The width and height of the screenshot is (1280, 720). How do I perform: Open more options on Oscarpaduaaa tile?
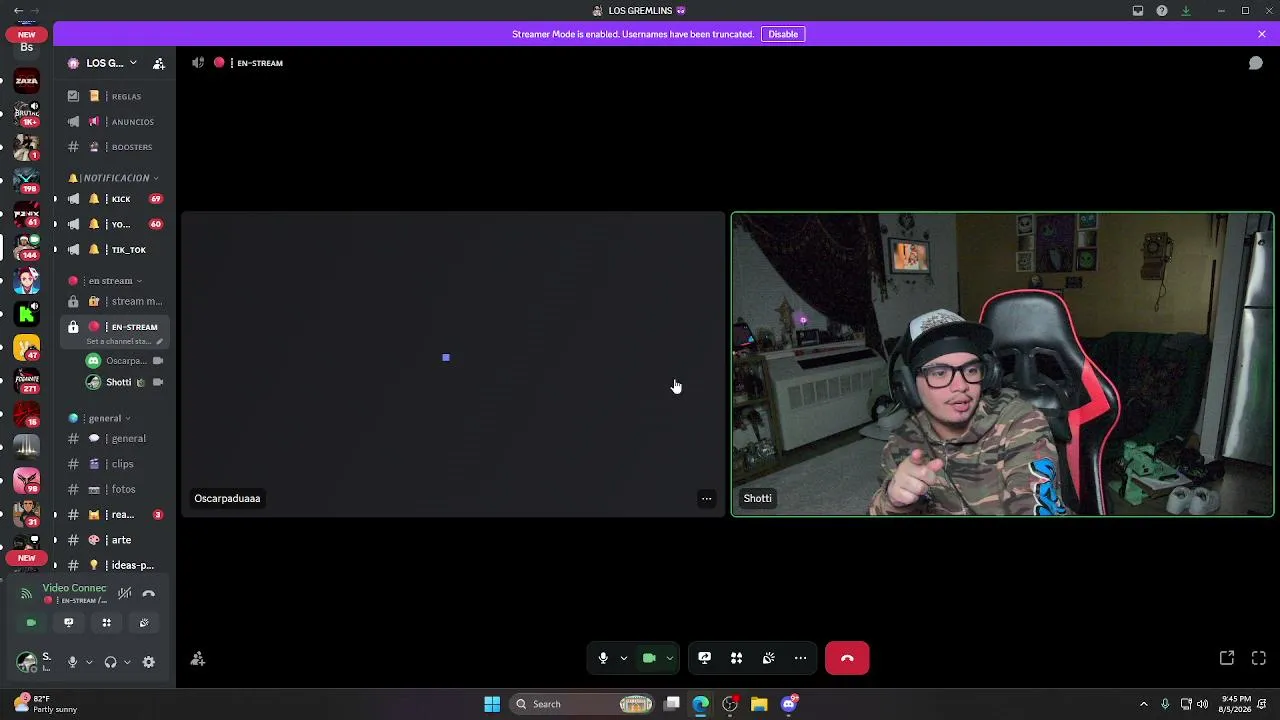[x=706, y=498]
